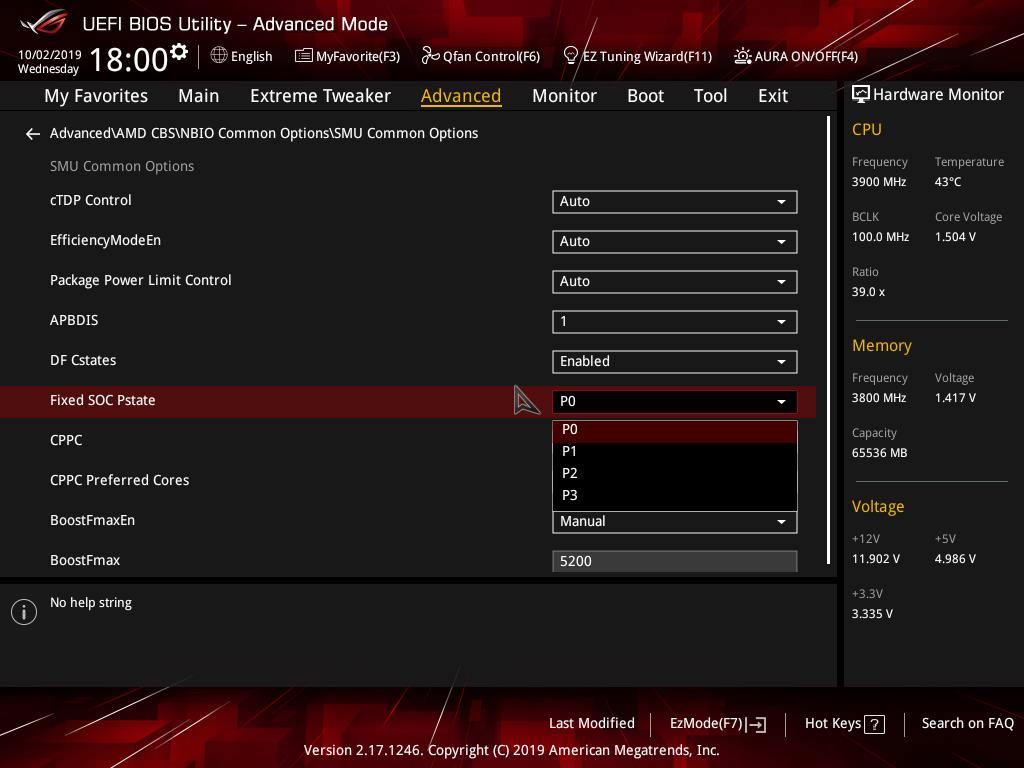Click the Hot Keys question mark icon

(874, 724)
